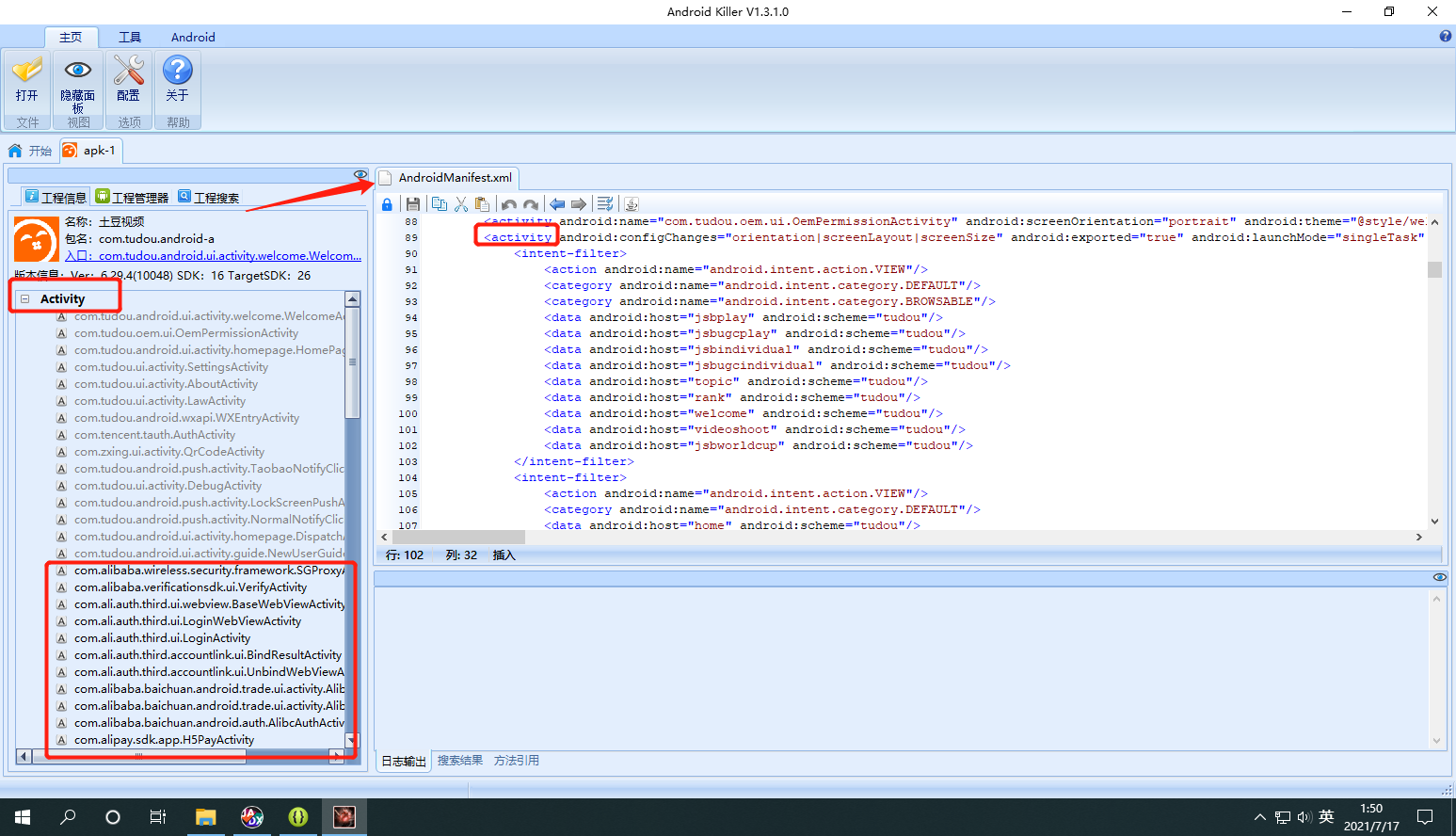Open the Windows Start menu
This screenshot has width=1456, height=836.
[23, 817]
